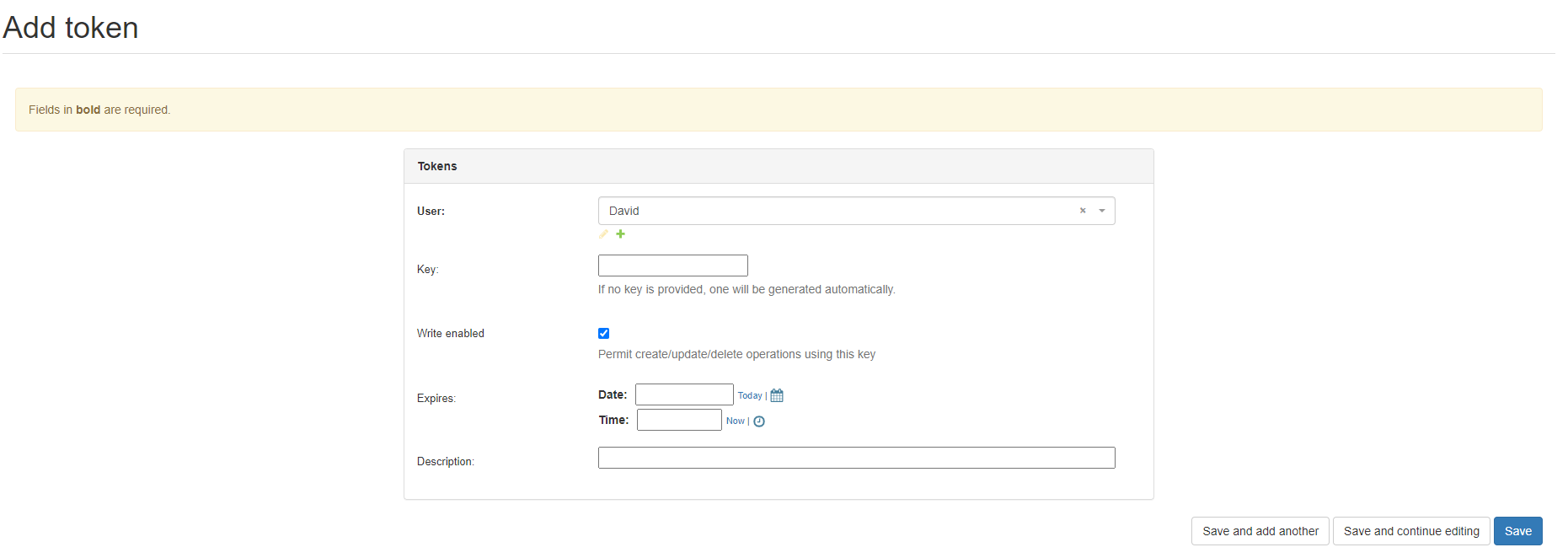
Task: Set expiry date using the Today link
Action: [749, 395]
